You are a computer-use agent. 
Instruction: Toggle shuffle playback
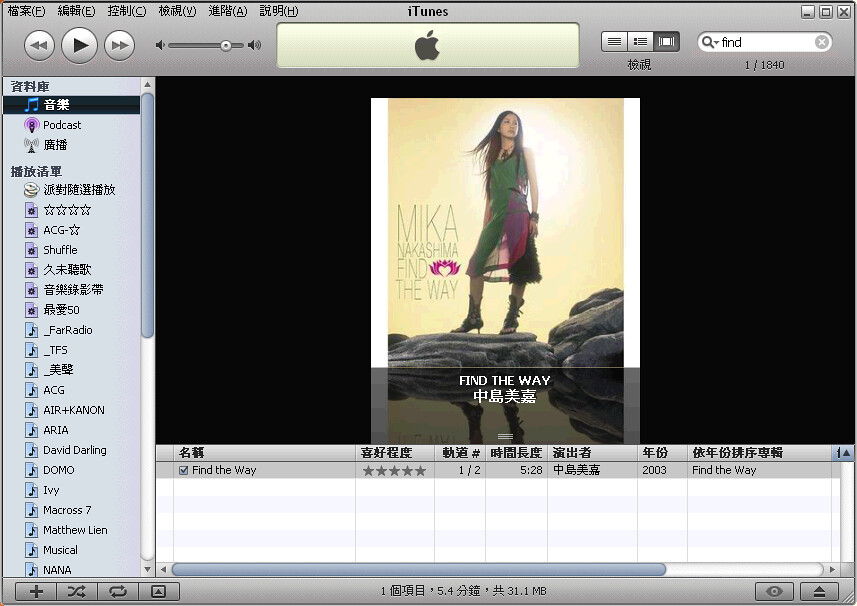click(77, 591)
